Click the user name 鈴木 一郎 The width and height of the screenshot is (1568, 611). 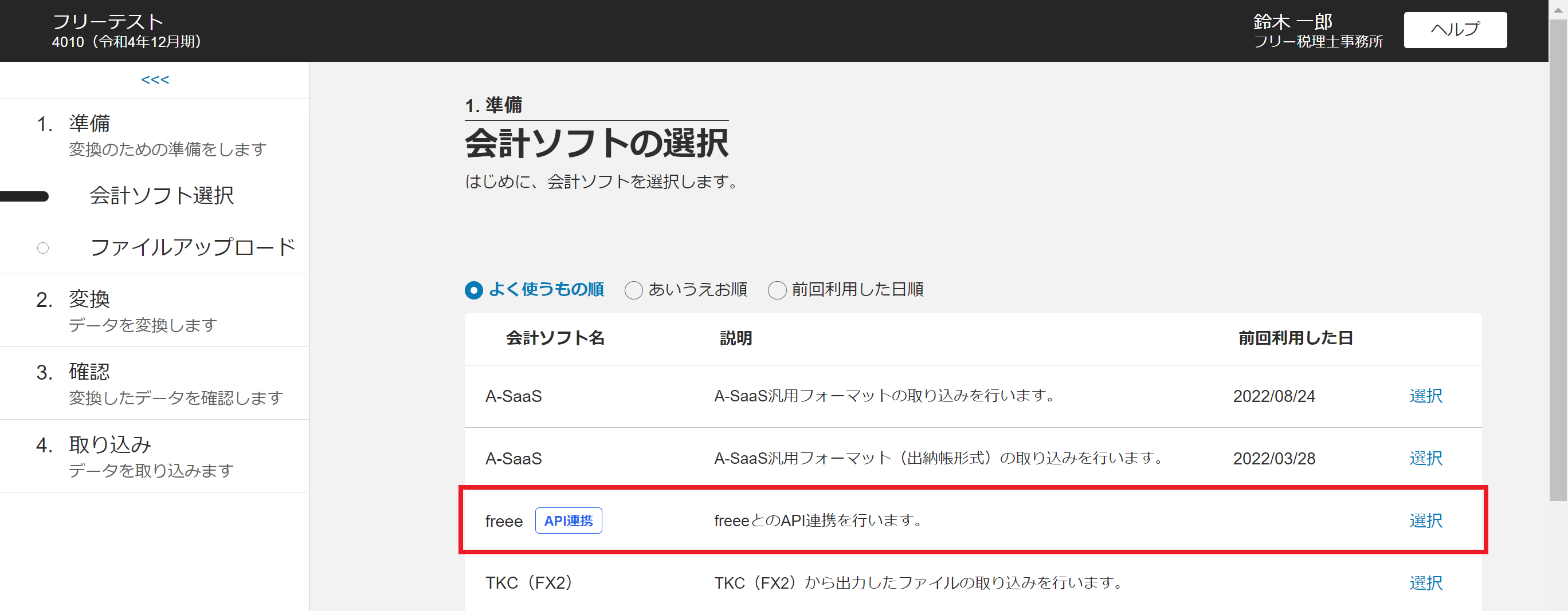click(1292, 22)
